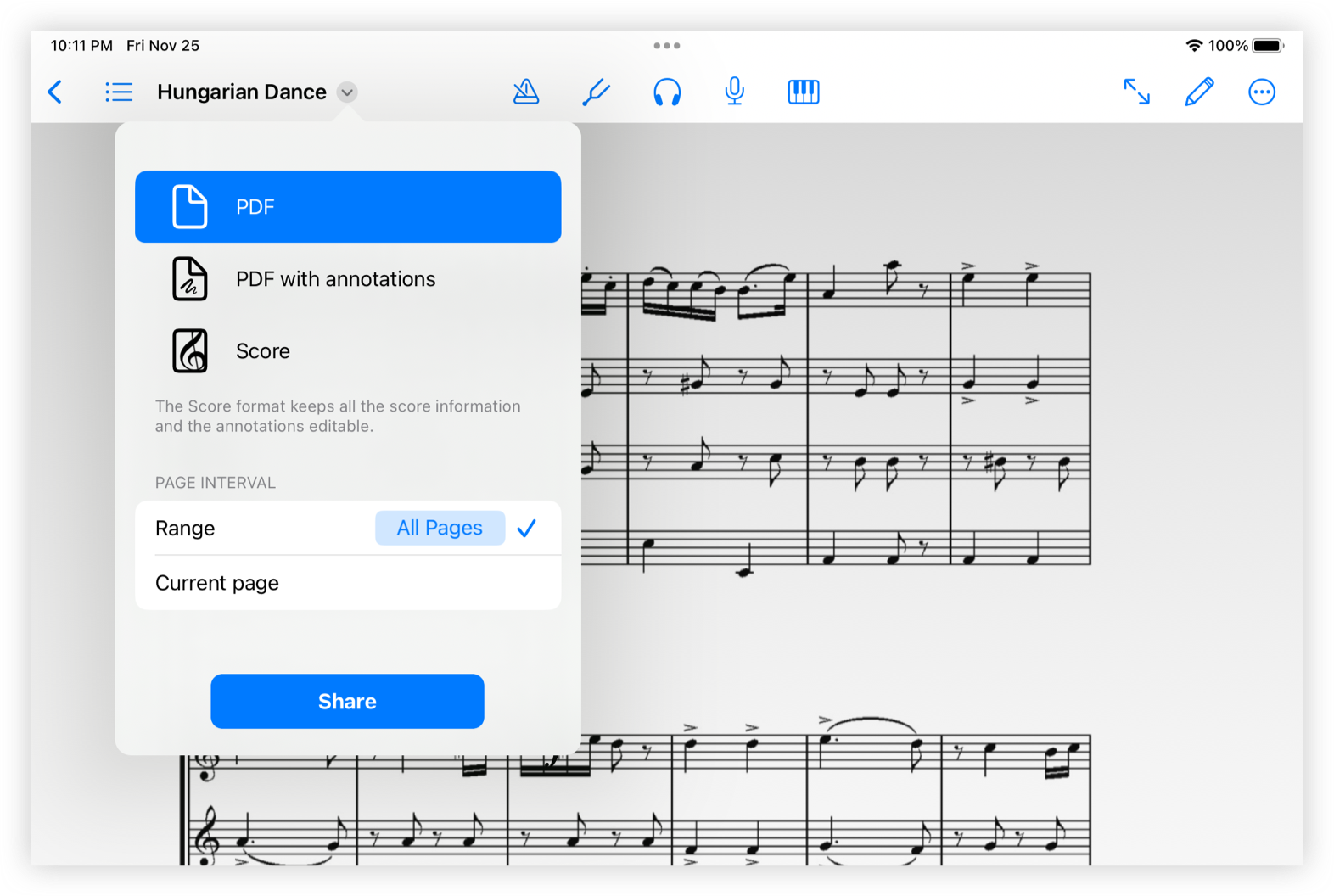Open the list view icon
Image resolution: width=1334 pixels, height=896 pixels.
pos(119,92)
